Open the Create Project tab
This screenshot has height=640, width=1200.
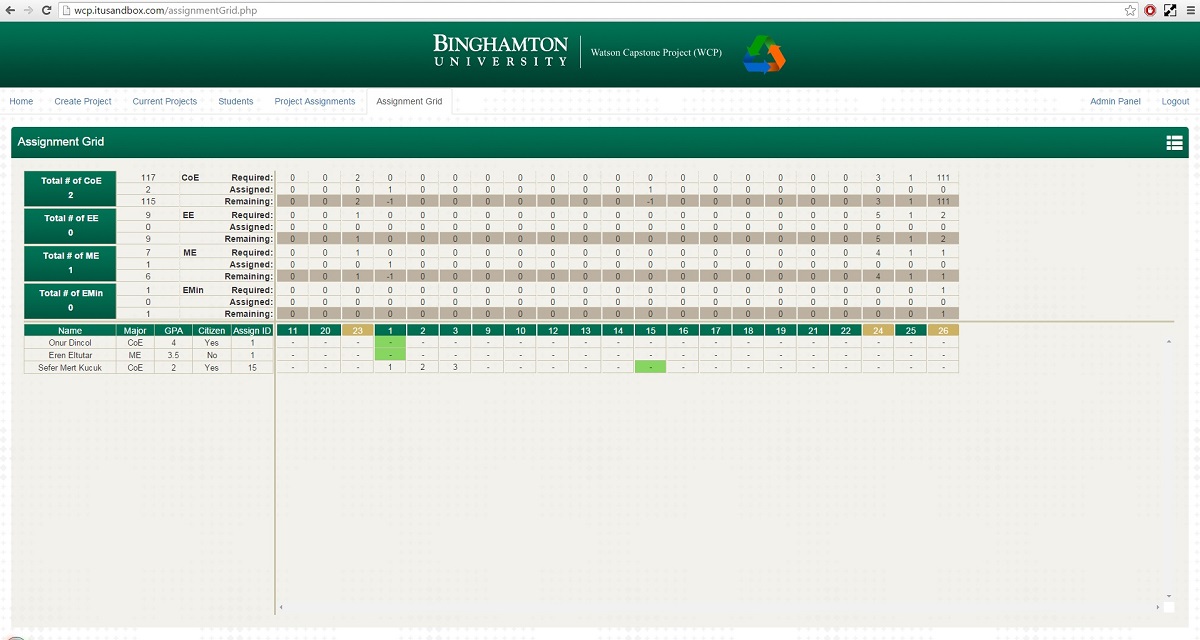pos(83,102)
